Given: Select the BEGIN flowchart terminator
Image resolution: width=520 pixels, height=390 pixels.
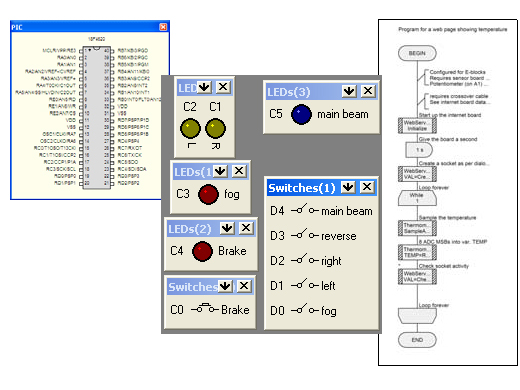Looking at the screenshot, I should 417,53.
